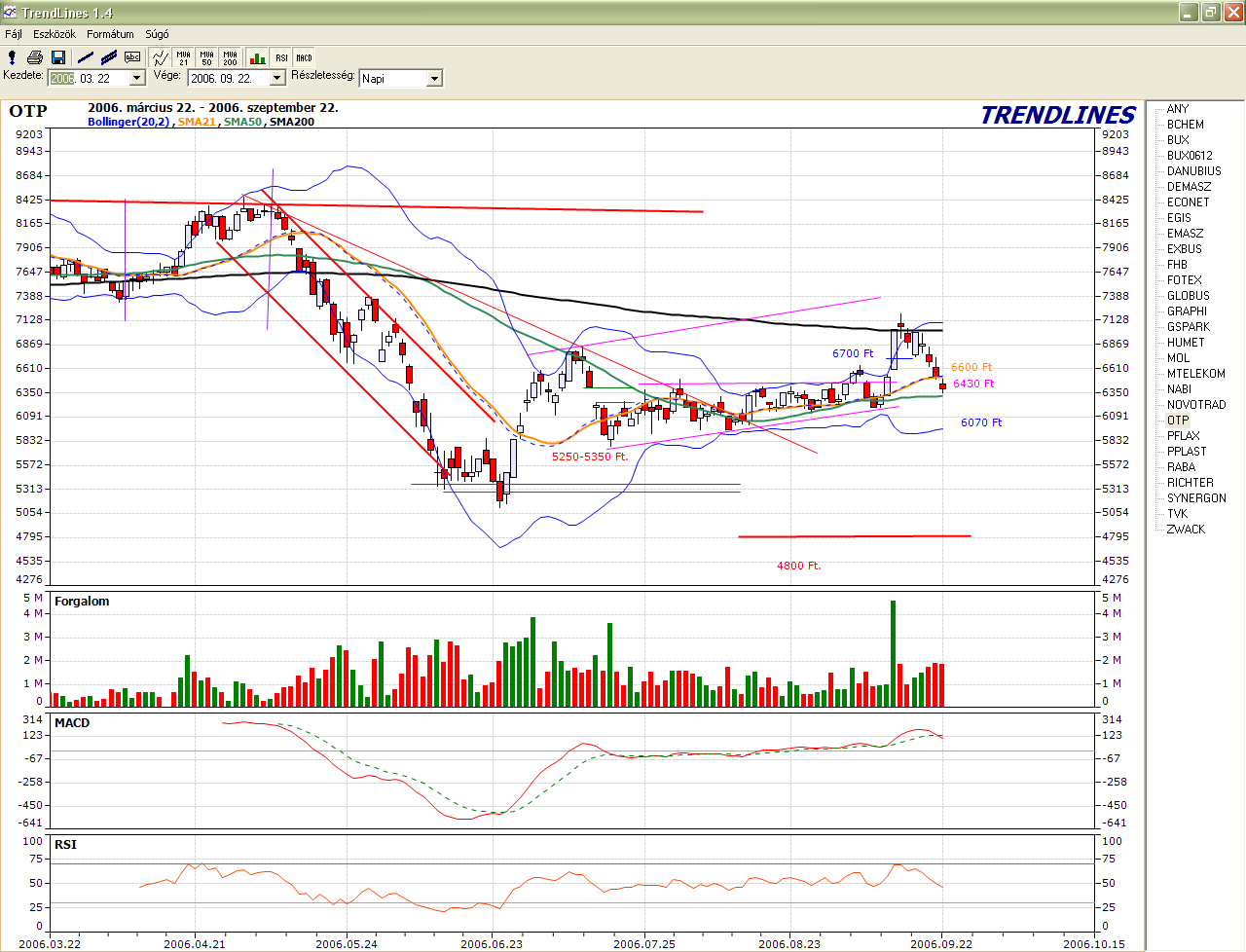This screenshot has height=952, width=1246.
Task: Select DEMASZ in the stock list
Action: [1189, 187]
